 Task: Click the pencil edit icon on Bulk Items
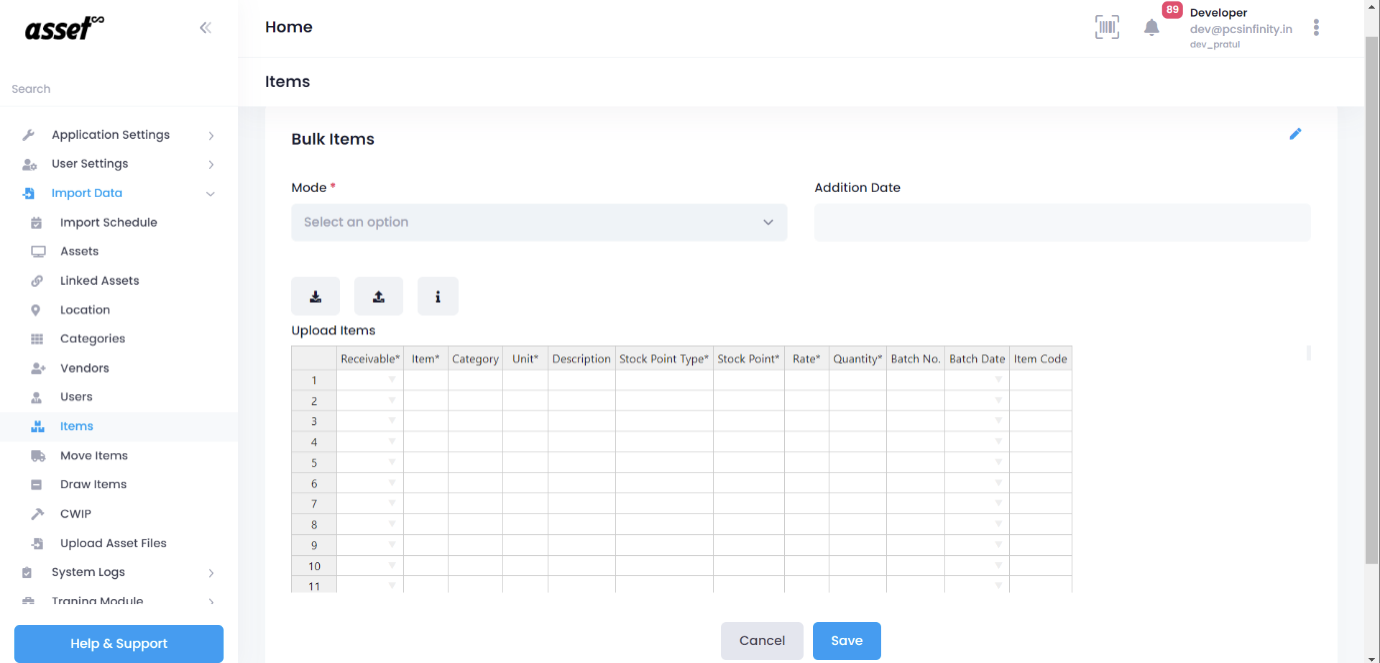1296,133
